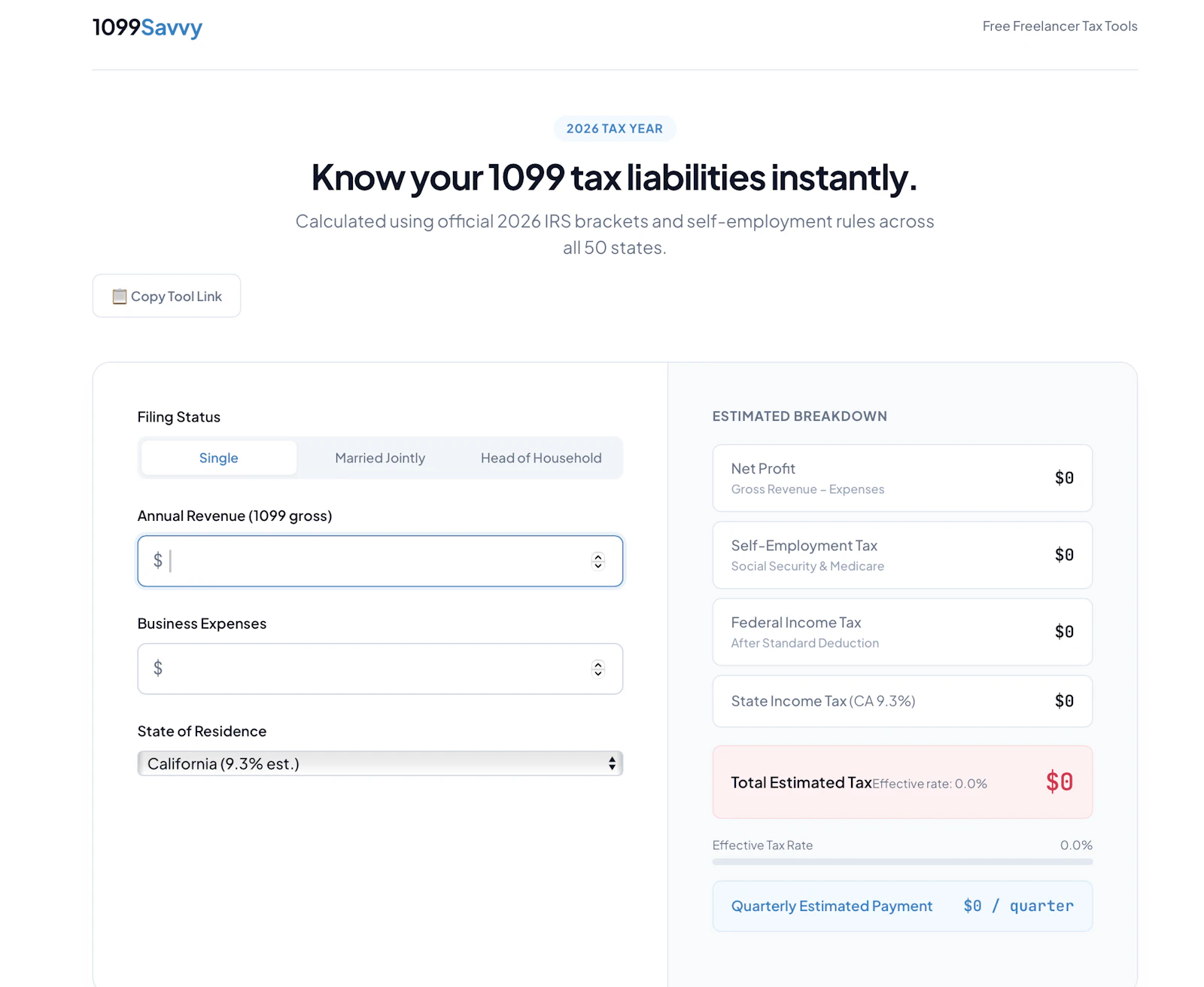The width and height of the screenshot is (1204, 987).
Task: Click the Effective Tax Rate progress bar
Action: [x=902, y=862]
